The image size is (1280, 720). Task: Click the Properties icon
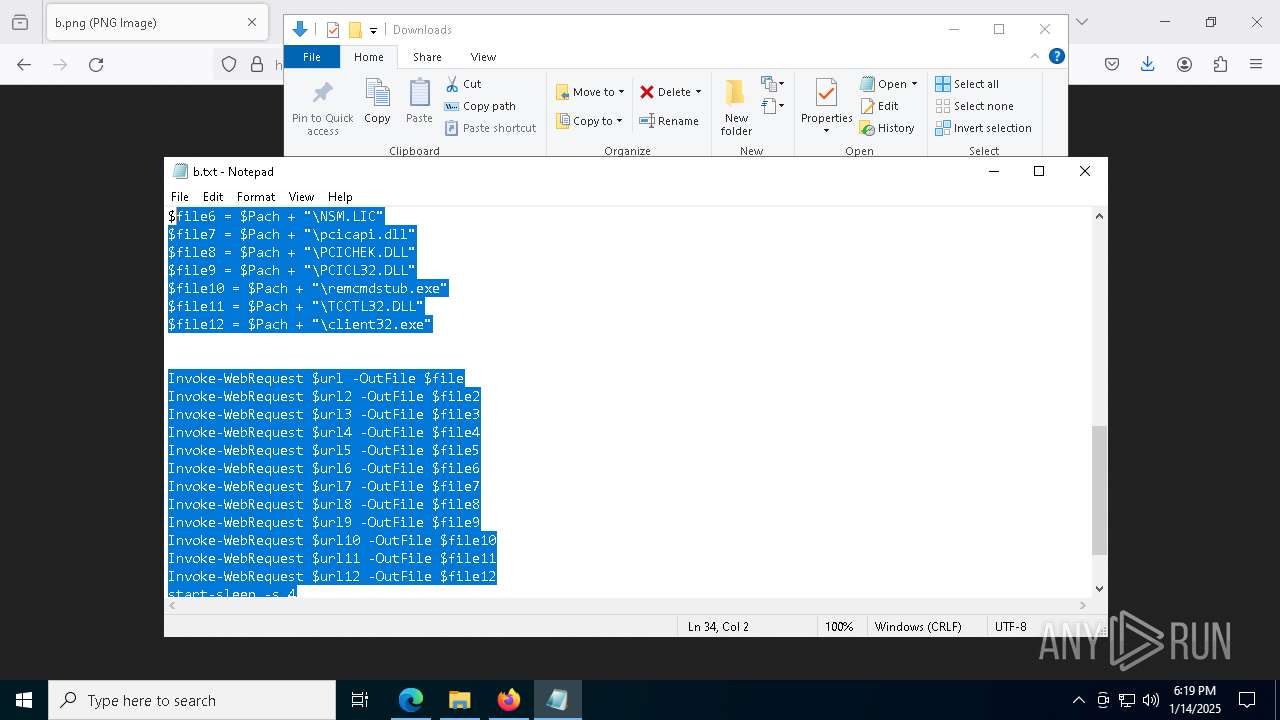click(x=826, y=93)
